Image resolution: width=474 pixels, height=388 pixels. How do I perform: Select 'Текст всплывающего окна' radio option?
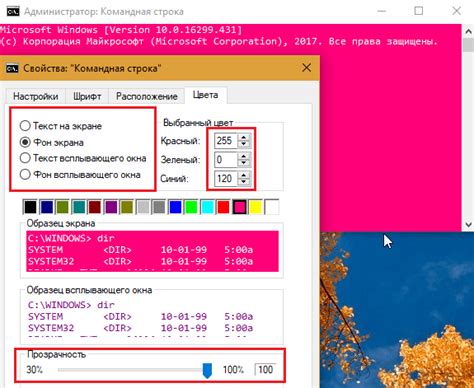click(x=25, y=158)
